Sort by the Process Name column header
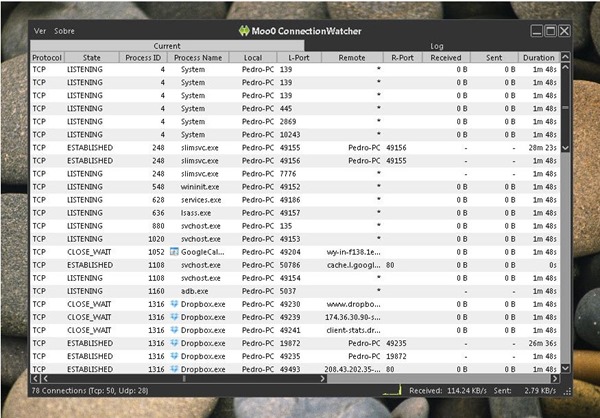The height and width of the screenshot is (418, 600). coord(198,57)
